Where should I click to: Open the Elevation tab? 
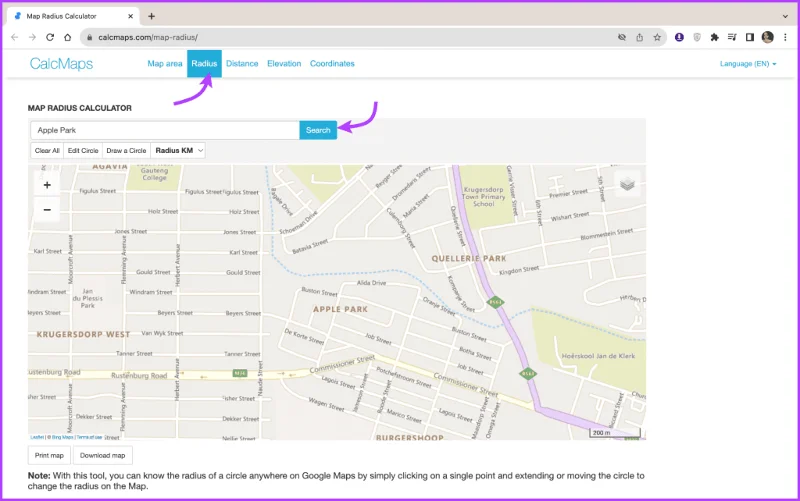coord(284,64)
